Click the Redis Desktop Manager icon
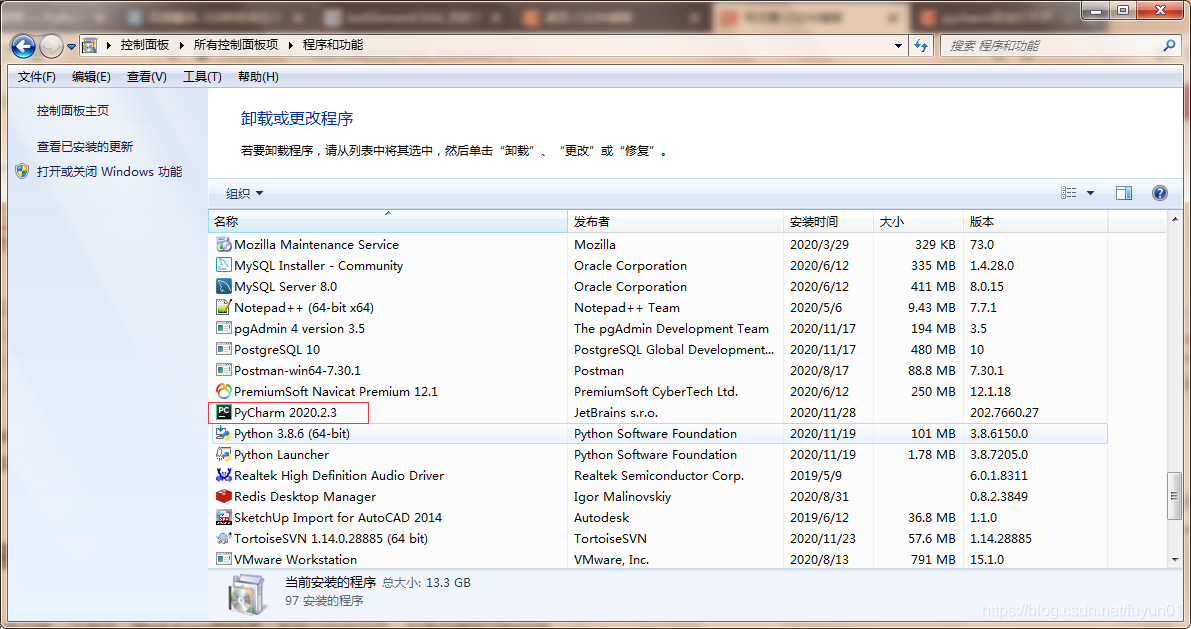1191x629 pixels. pos(223,496)
